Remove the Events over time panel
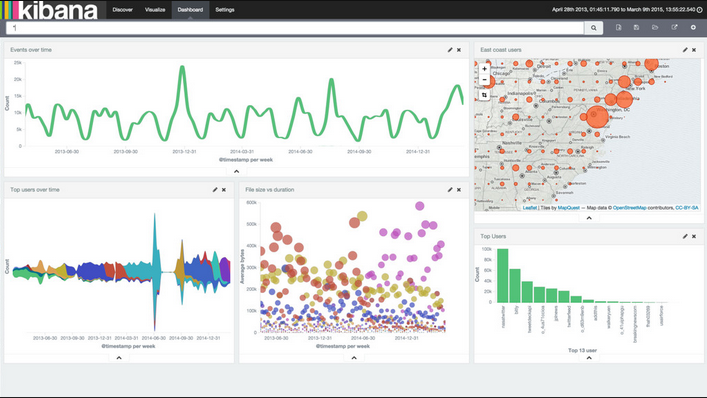This screenshot has width=707, height=398. [459, 50]
